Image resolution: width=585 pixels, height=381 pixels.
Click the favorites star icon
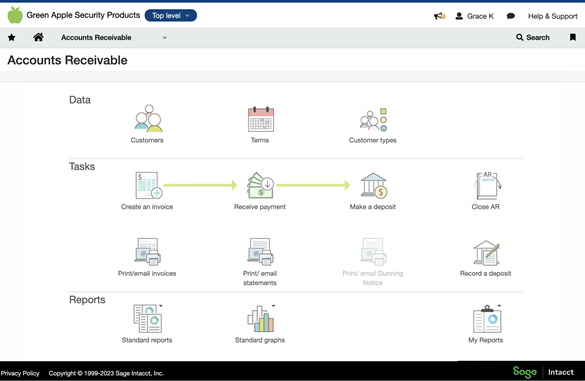tap(12, 37)
